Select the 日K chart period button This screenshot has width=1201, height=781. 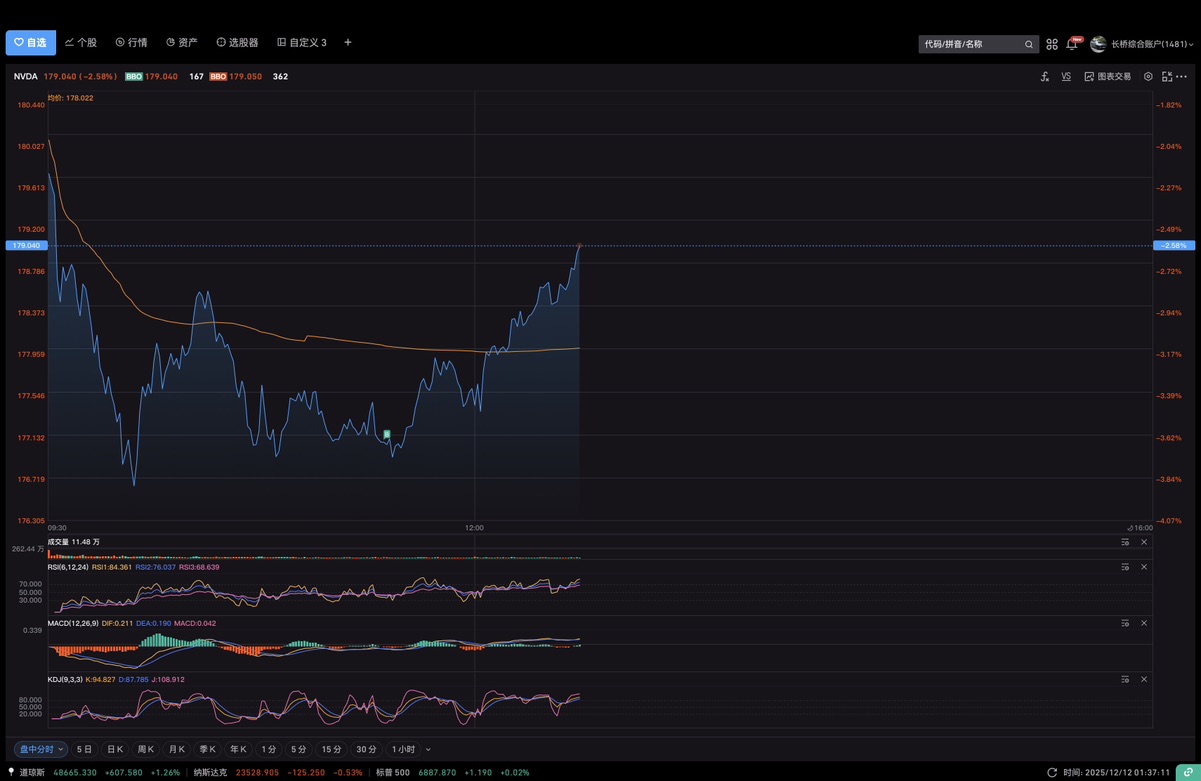point(115,749)
